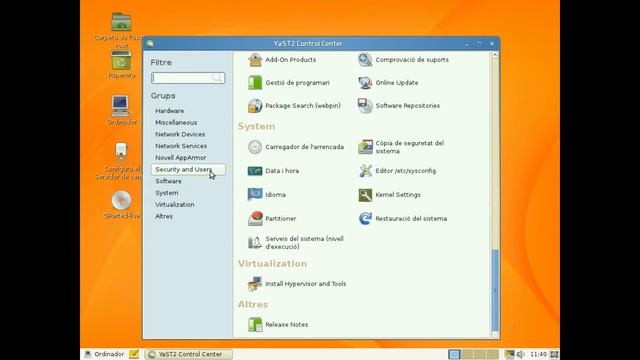Click the rightmost icon in the bottom panel
The image size is (640, 360).
[554, 354]
